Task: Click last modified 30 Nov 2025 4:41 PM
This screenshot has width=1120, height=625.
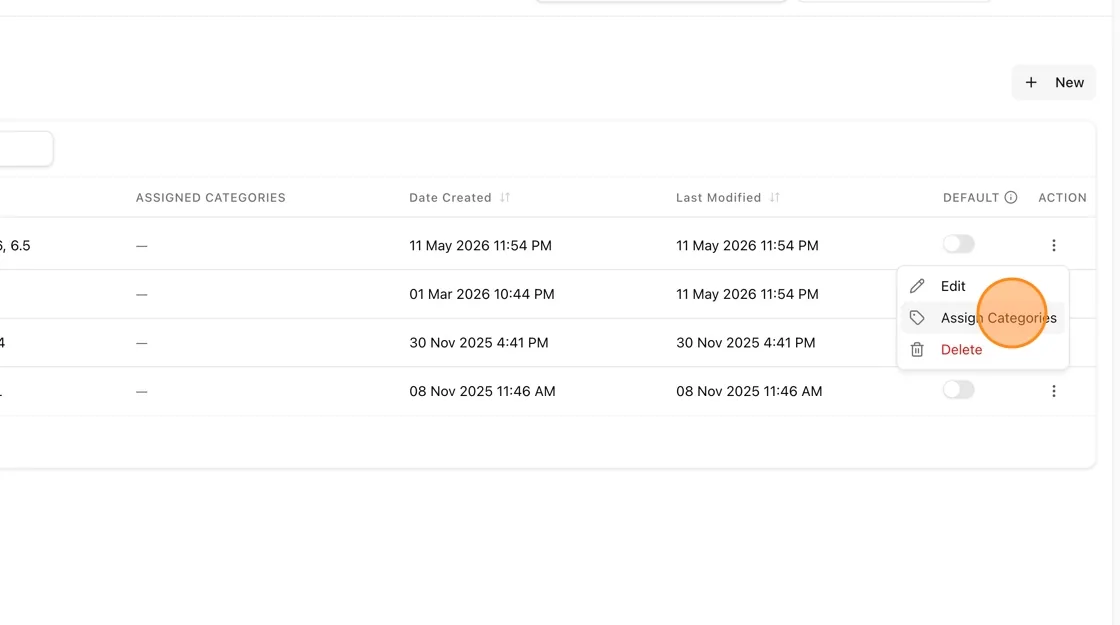Action: coord(746,343)
